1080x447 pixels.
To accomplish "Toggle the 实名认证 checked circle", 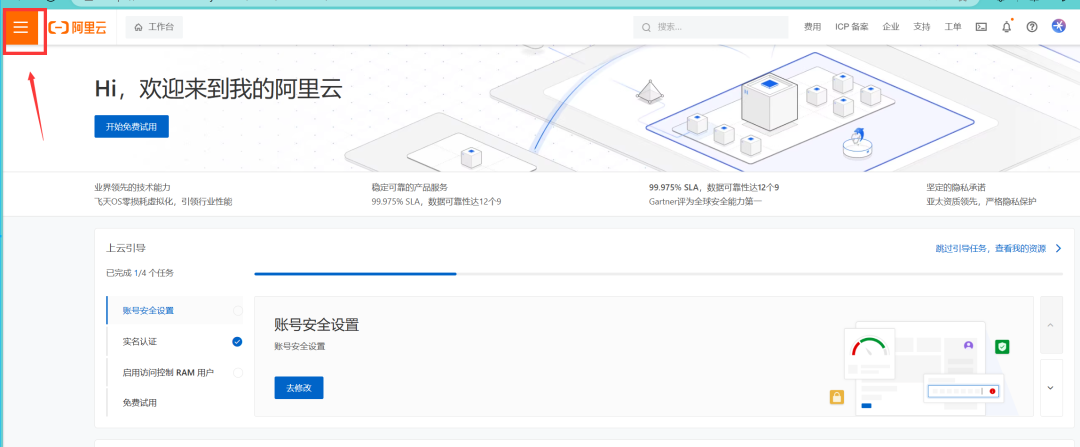I will (x=238, y=342).
